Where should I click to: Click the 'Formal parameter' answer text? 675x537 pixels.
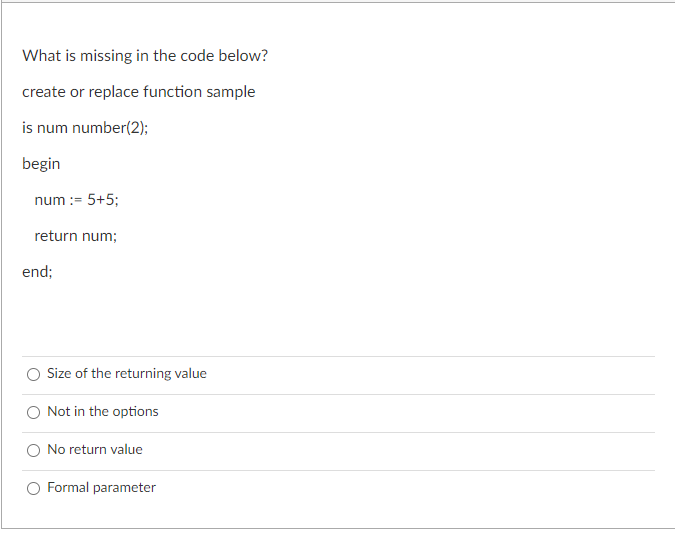click(101, 487)
